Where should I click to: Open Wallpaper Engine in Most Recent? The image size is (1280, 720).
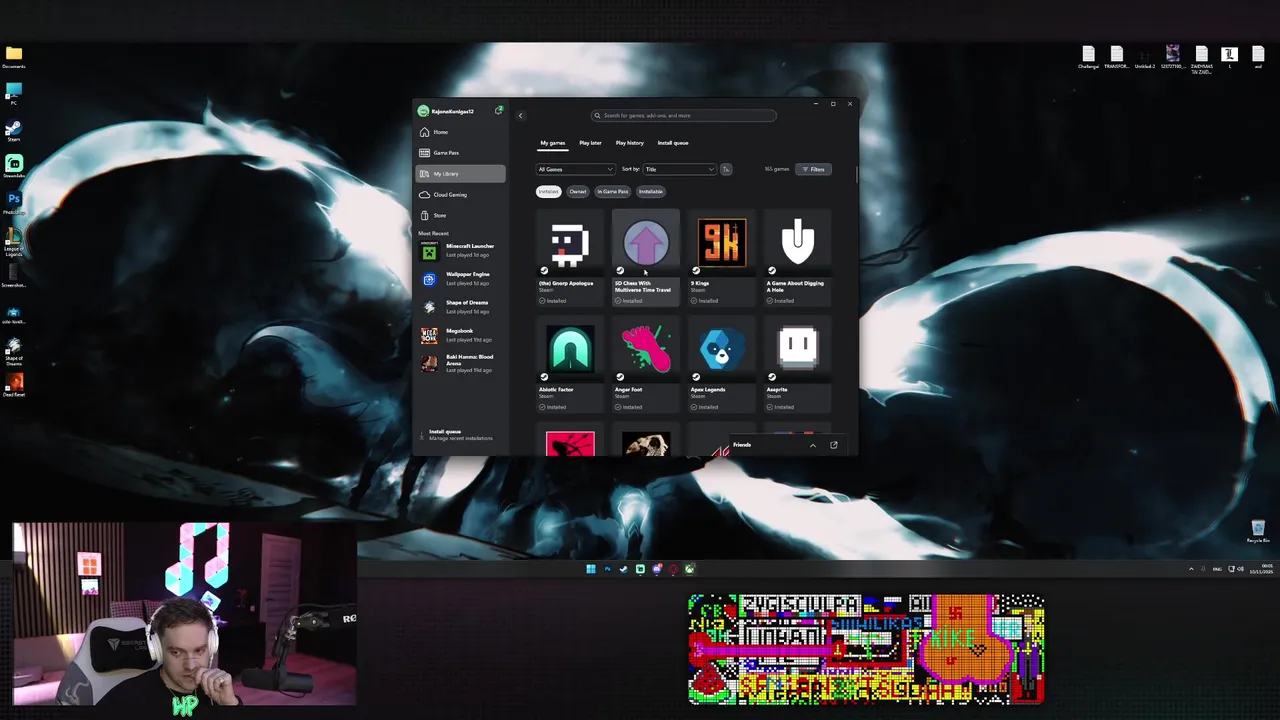(x=461, y=278)
